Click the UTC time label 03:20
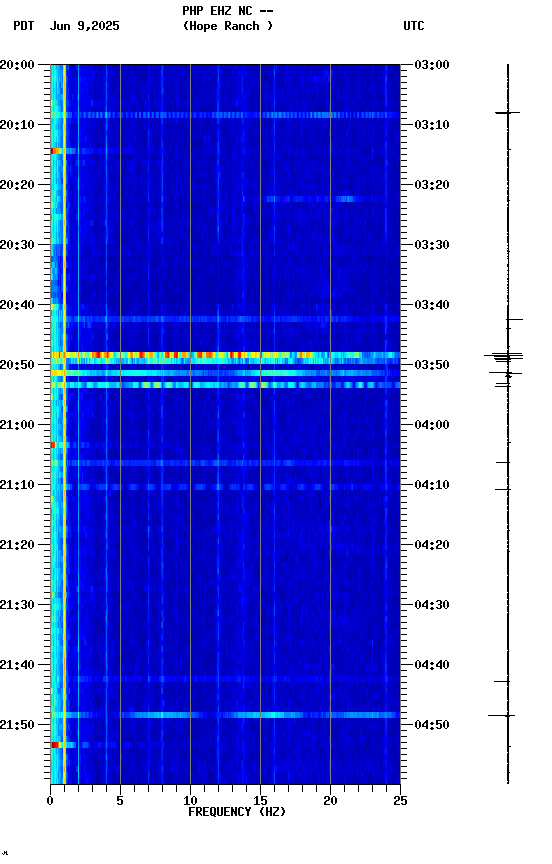 tap(432, 185)
